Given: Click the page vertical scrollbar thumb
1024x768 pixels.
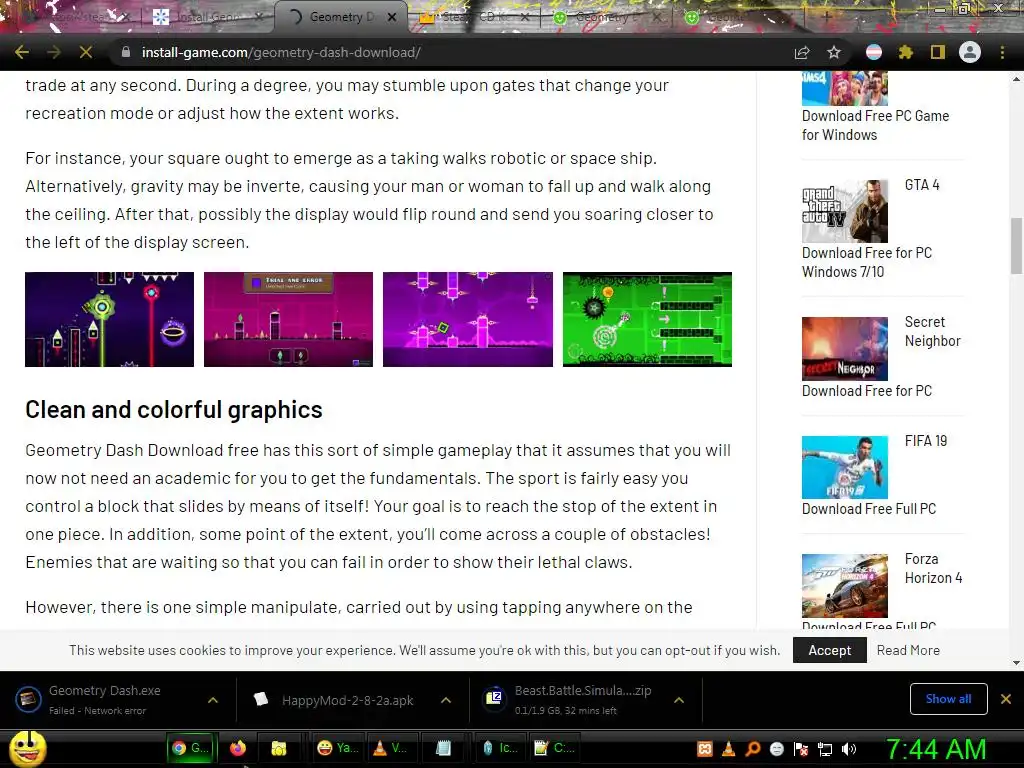Looking at the screenshot, I should pyautogui.click(x=1016, y=246).
